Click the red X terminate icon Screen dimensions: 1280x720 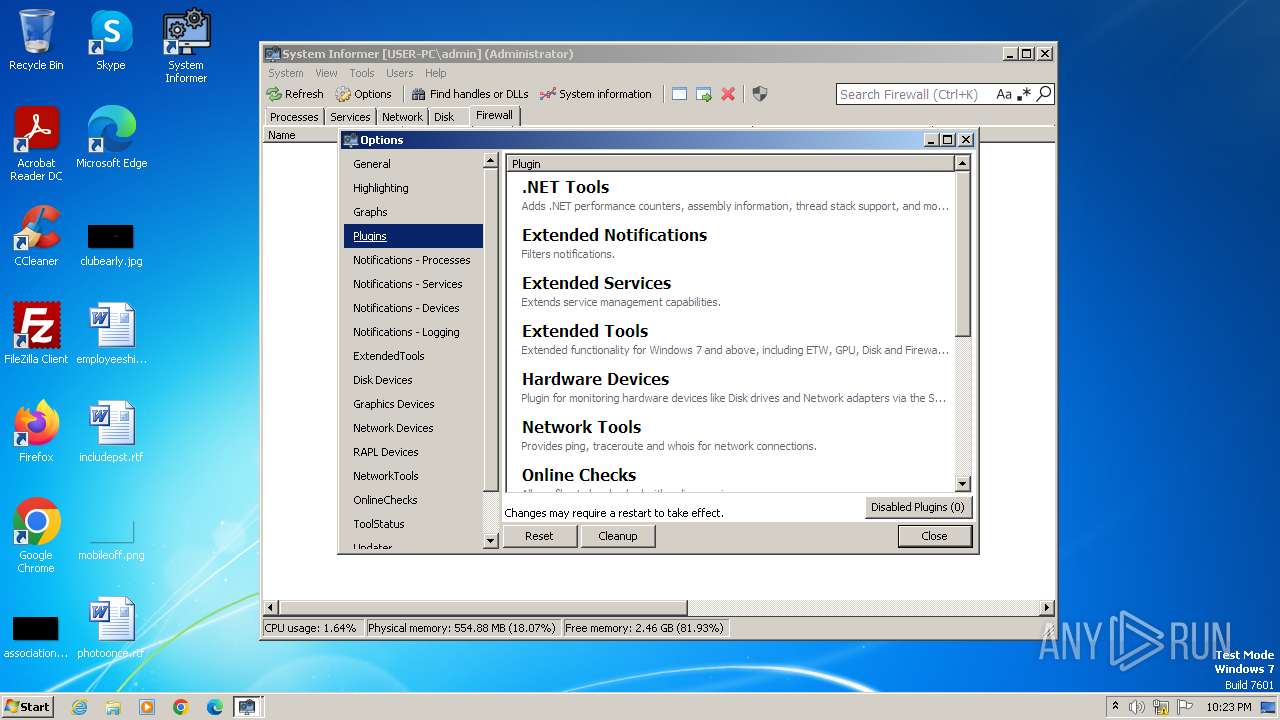[x=728, y=94]
